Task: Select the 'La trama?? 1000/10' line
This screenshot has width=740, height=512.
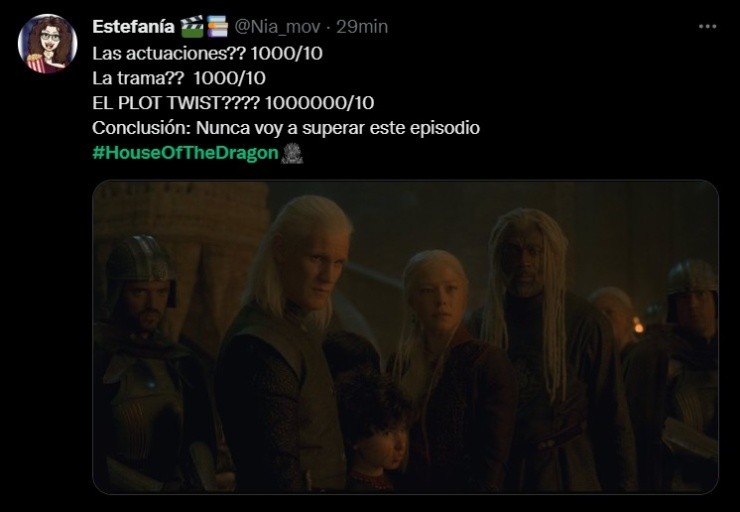Action: click(179, 78)
